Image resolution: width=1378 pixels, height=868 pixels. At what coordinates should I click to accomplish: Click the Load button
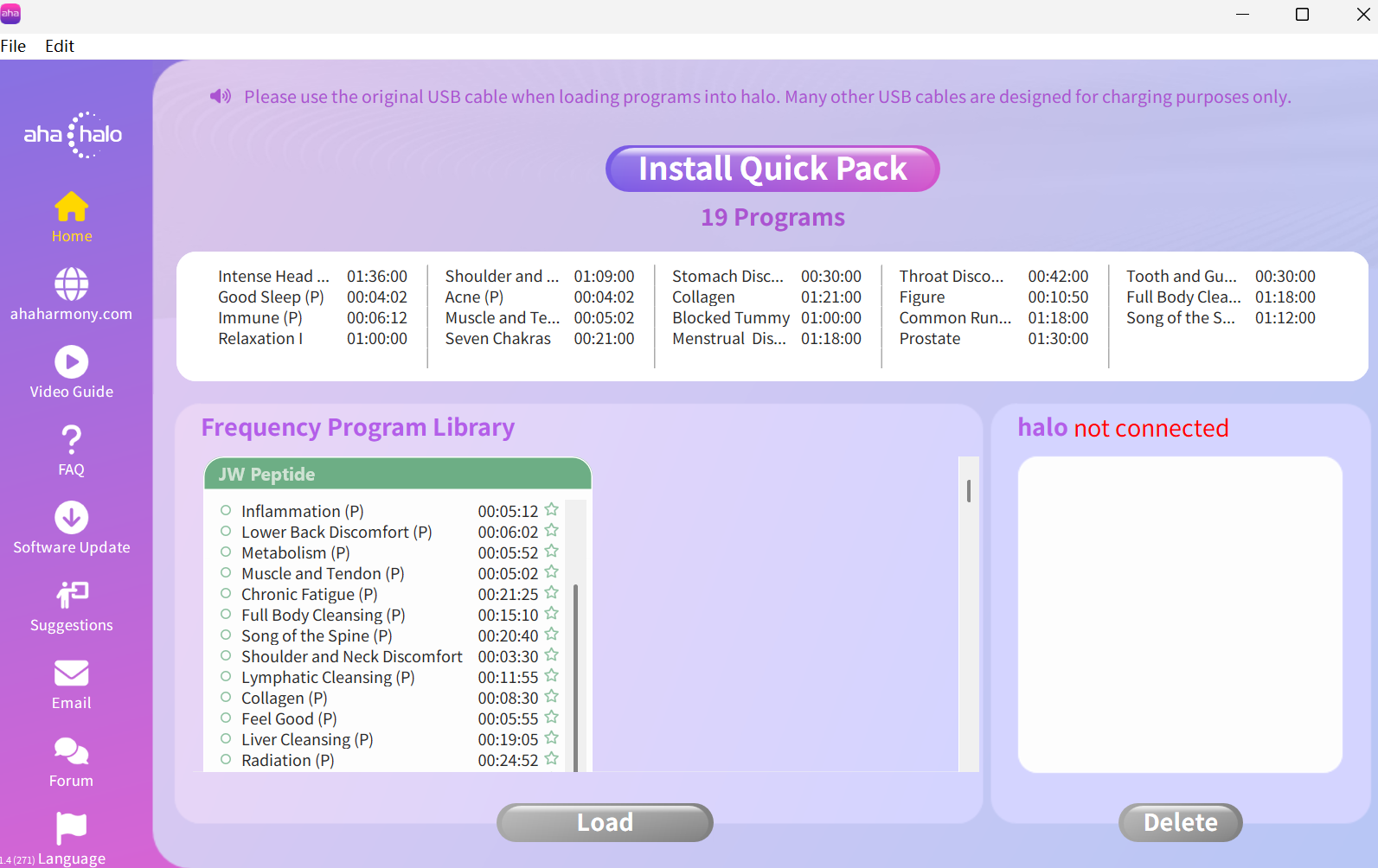[605, 822]
